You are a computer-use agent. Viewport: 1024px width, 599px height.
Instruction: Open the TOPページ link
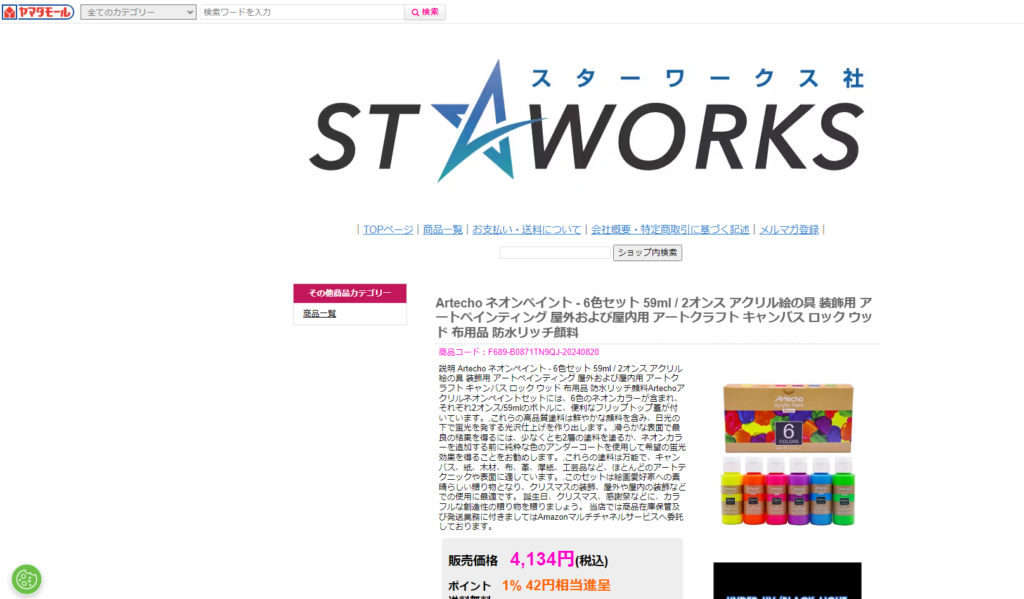click(388, 229)
